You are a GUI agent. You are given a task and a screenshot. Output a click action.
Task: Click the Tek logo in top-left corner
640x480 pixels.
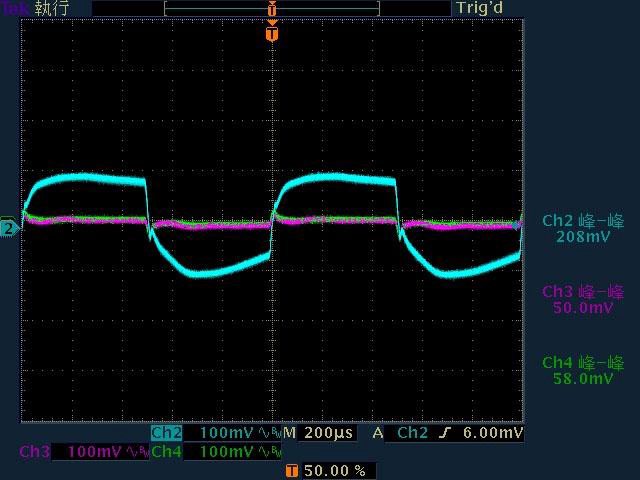pyautogui.click(x=14, y=8)
